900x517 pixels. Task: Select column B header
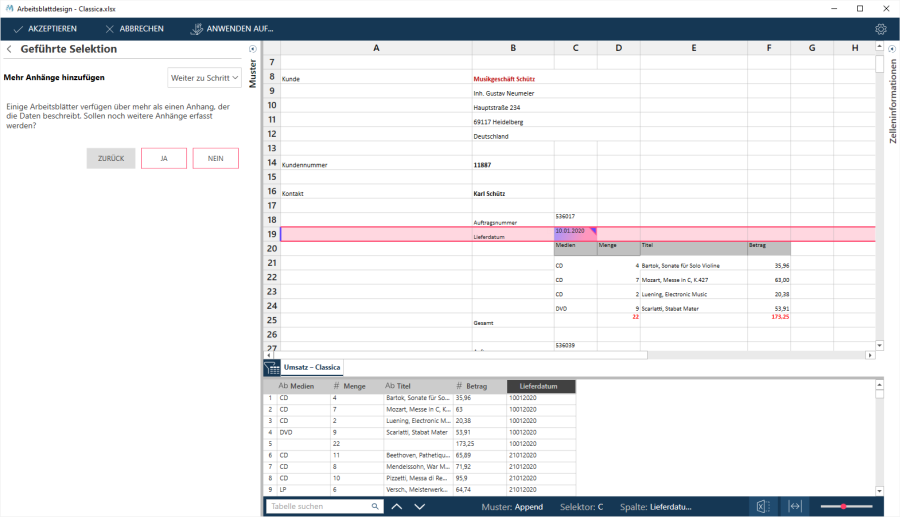pyautogui.click(x=513, y=48)
